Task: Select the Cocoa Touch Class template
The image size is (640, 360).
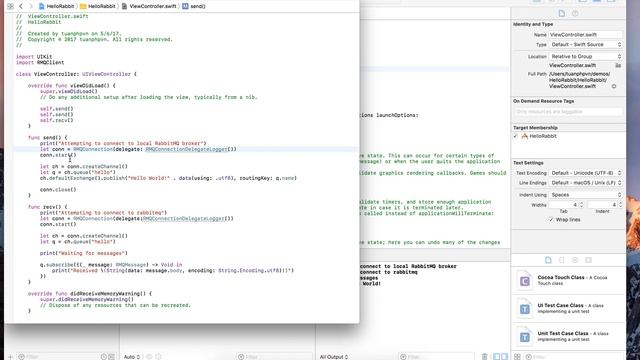Action: click(569, 280)
